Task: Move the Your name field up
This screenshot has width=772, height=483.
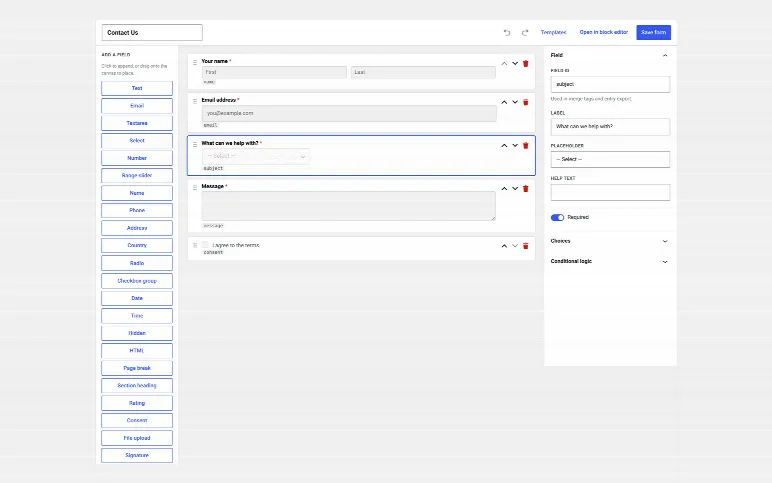Action: [504, 64]
